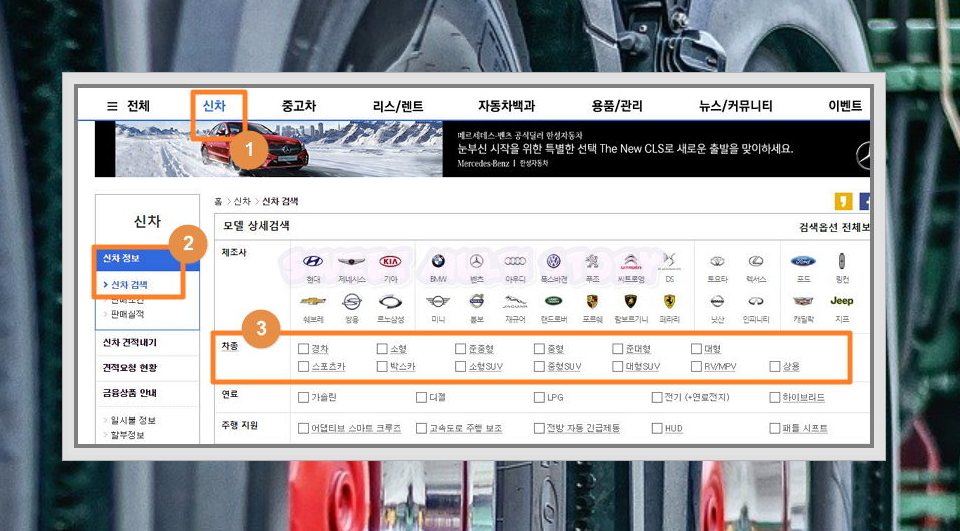Select the Volvo (볼보) logo
Screen dimensions: 960x531
click(x=476, y=301)
